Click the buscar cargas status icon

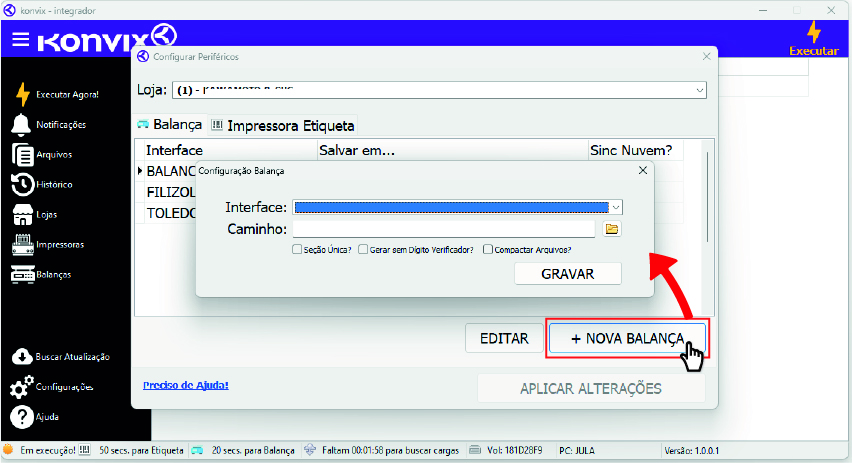pyautogui.click(x=310, y=450)
